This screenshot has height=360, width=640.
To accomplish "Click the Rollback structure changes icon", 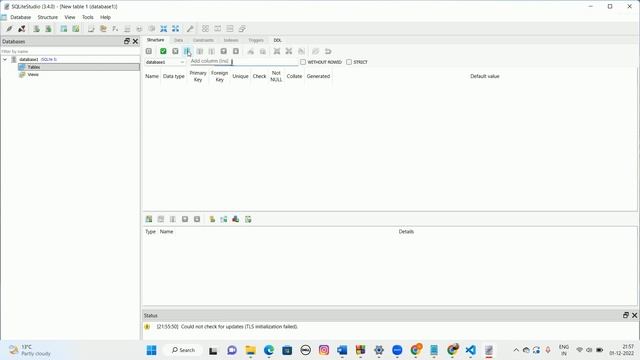I will tap(175, 51).
